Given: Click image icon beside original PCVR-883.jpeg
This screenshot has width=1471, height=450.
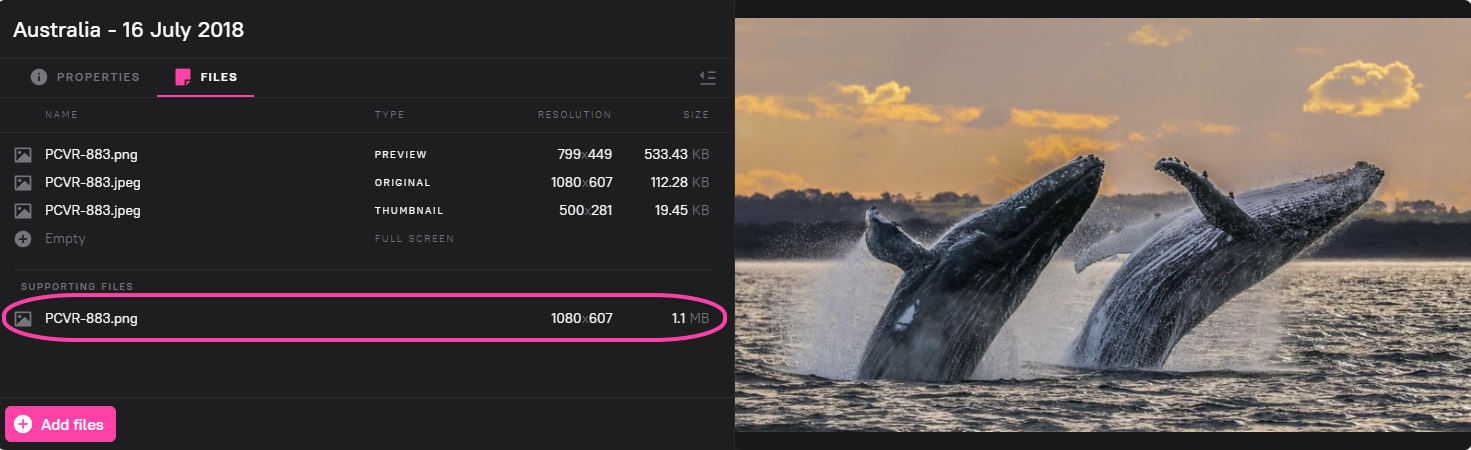Looking at the screenshot, I should coord(23,183).
